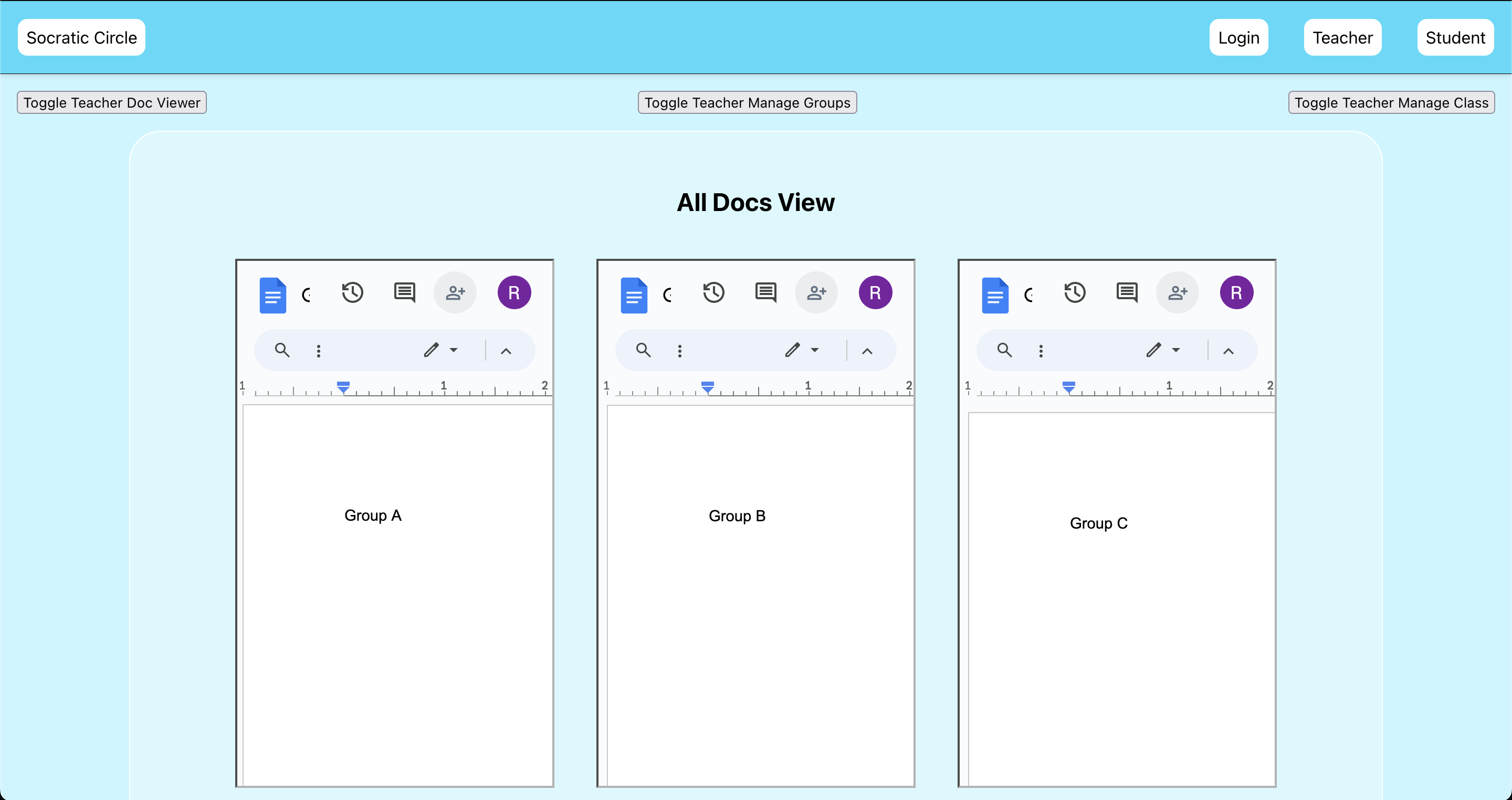Click the Socratic Circle home link

coord(81,38)
